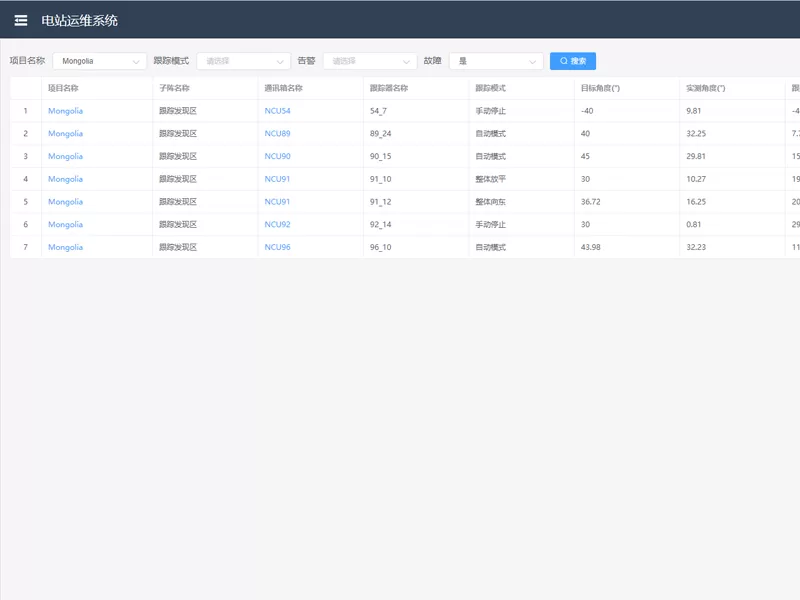Open the NCU91 link in row 4
The width and height of the screenshot is (800, 600).
pyautogui.click(x=277, y=179)
